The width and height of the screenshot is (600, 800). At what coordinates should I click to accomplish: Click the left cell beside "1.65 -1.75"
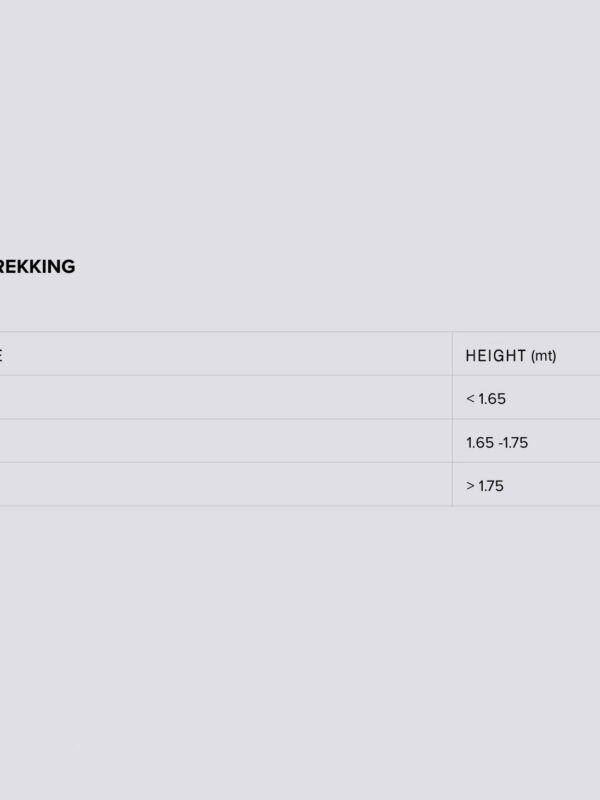coord(226,441)
